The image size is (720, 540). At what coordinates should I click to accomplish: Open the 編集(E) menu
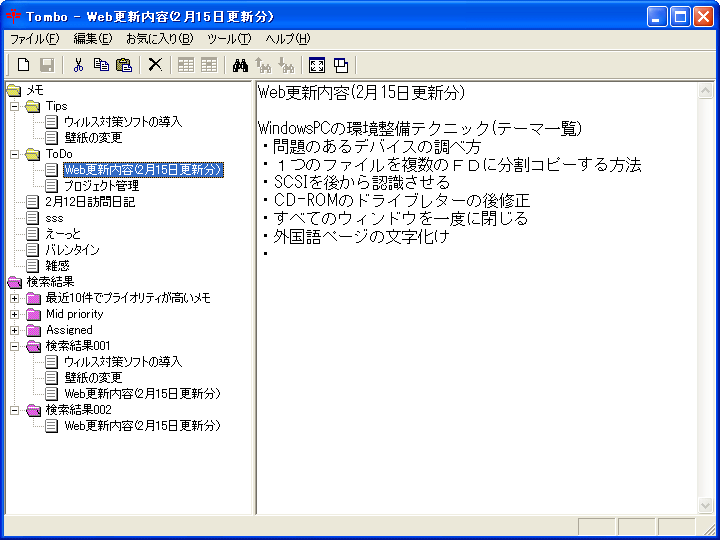click(x=93, y=39)
